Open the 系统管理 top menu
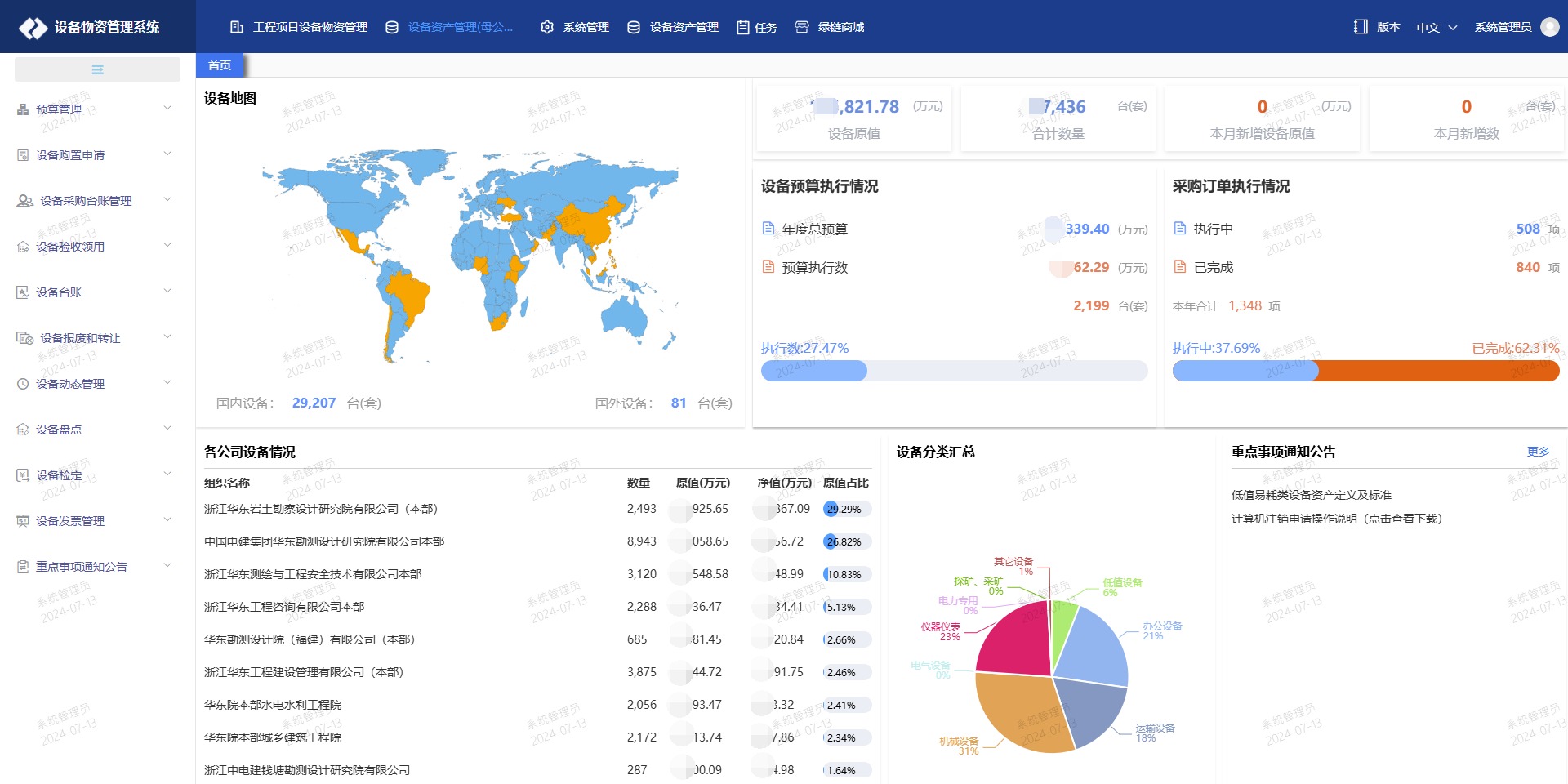 click(575, 27)
